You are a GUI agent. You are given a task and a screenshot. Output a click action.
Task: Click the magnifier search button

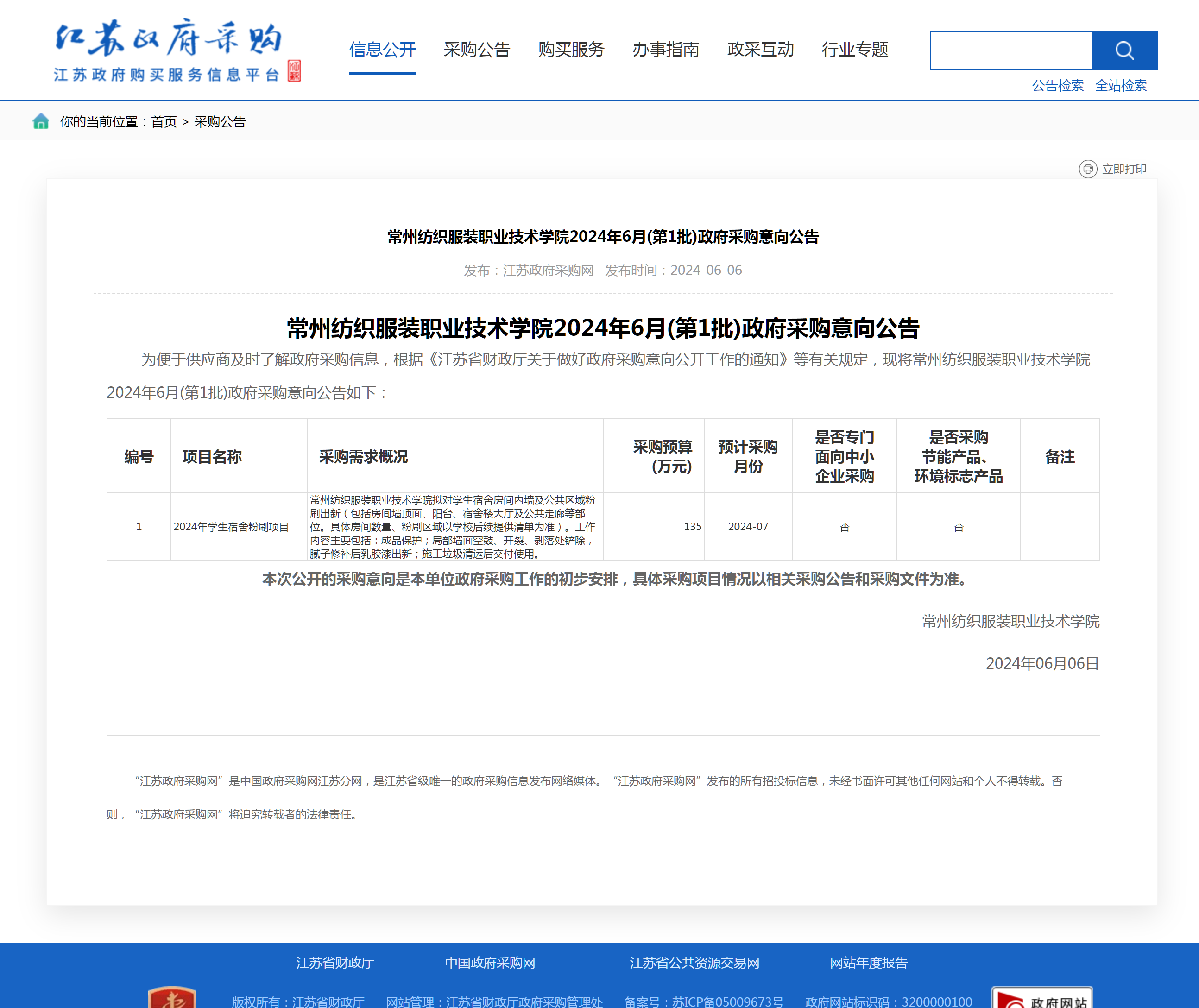[x=1124, y=50]
